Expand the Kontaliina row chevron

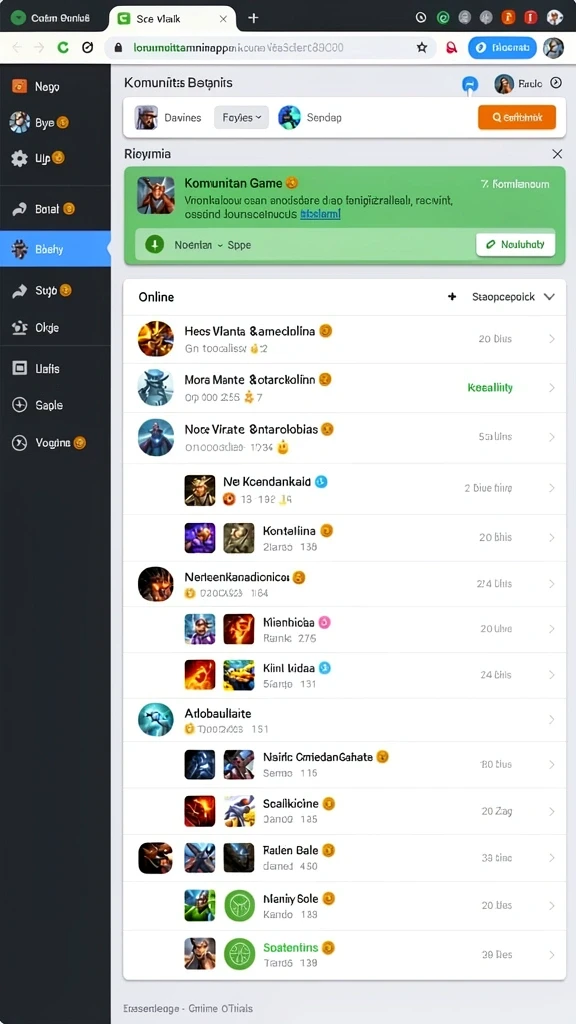pyautogui.click(x=552, y=537)
